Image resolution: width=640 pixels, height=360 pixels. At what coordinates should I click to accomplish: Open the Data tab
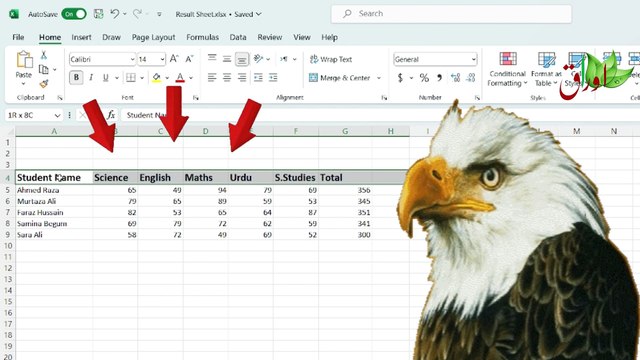point(238,37)
